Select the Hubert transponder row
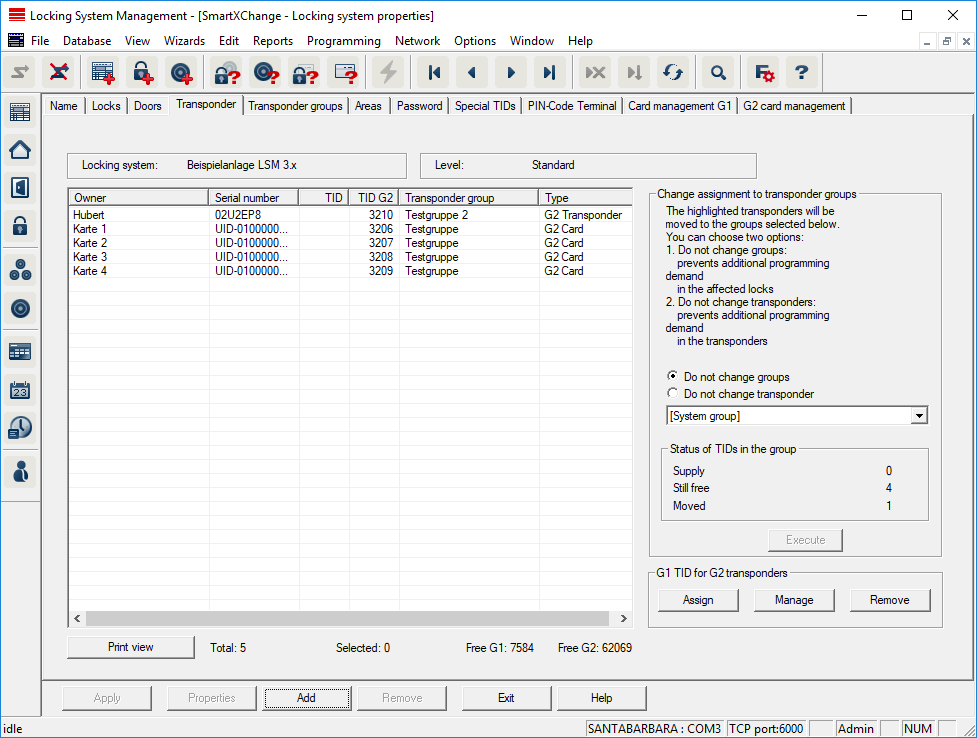This screenshot has height=738, width=977. (x=140, y=215)
